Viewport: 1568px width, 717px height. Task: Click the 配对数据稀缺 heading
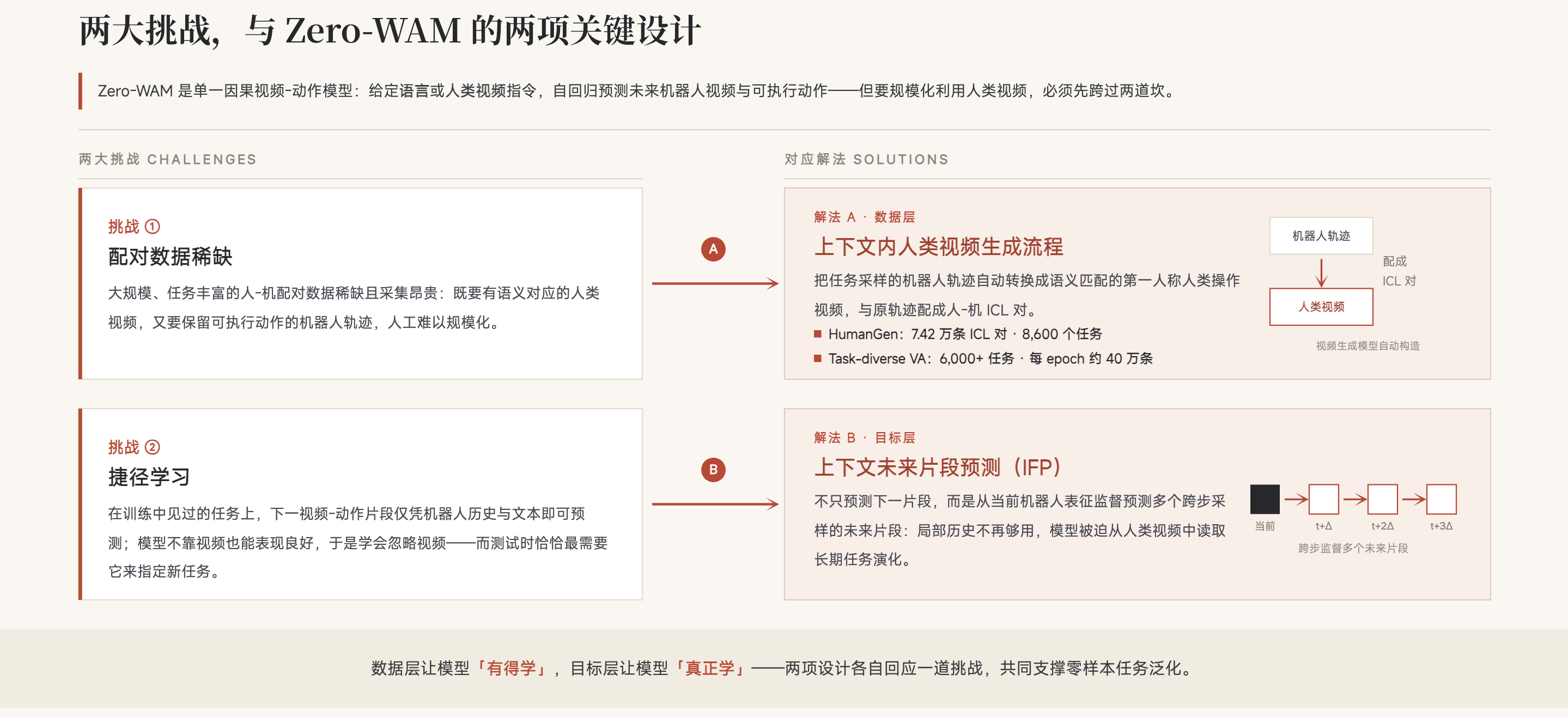[170, 256]
